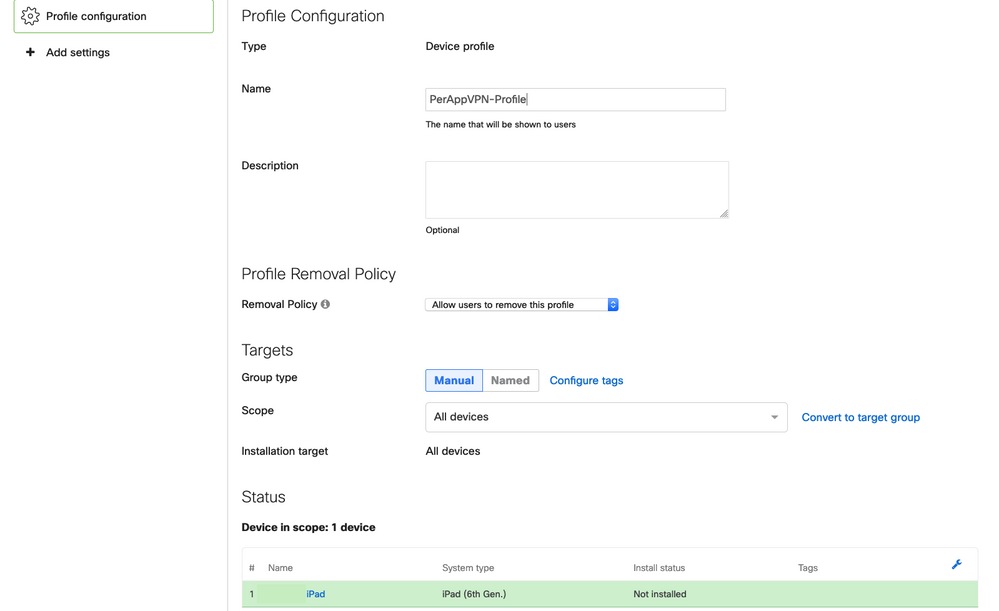Choose Add settings in the sidebar
999x611 pixels.
tap(78, 52)
